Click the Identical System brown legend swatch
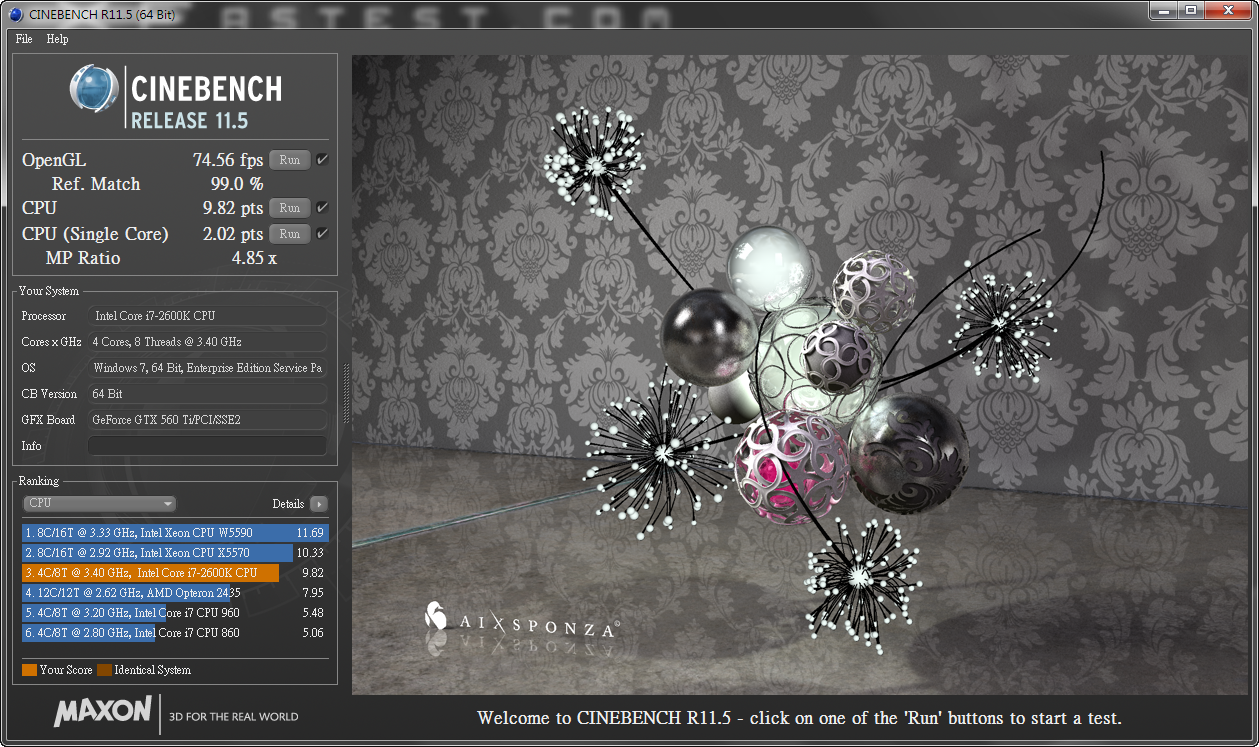 click(x=104, y=670)
